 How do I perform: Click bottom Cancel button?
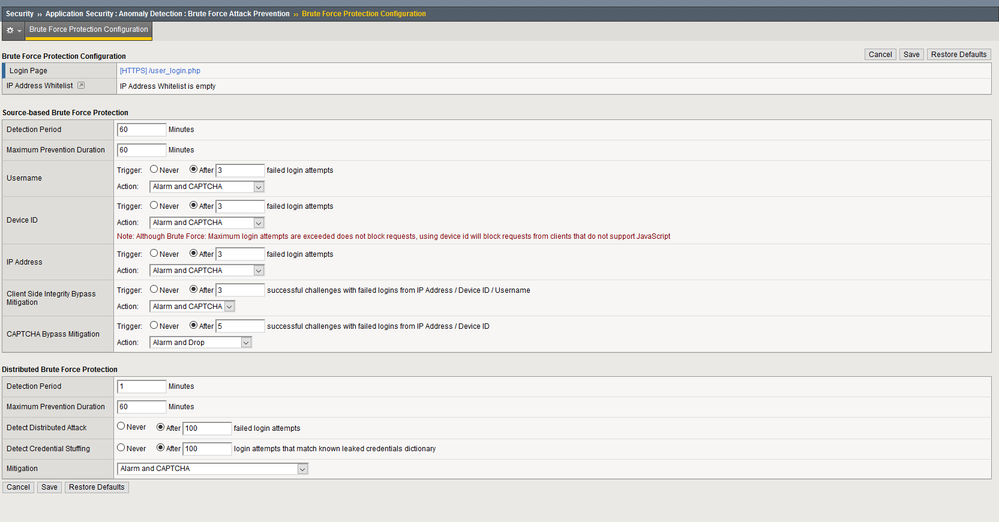[x=18, y=487]
